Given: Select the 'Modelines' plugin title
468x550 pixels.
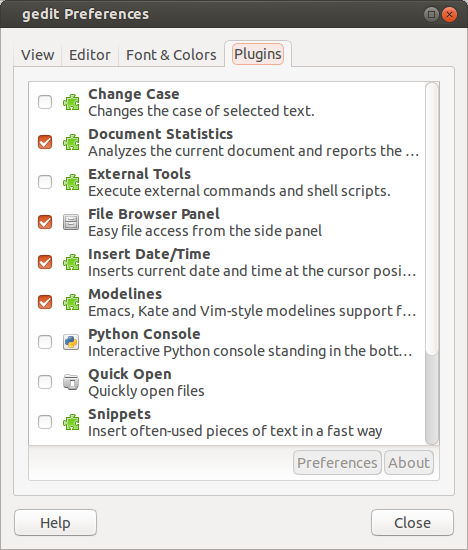Looking at the screenshot, I should 125,294.
